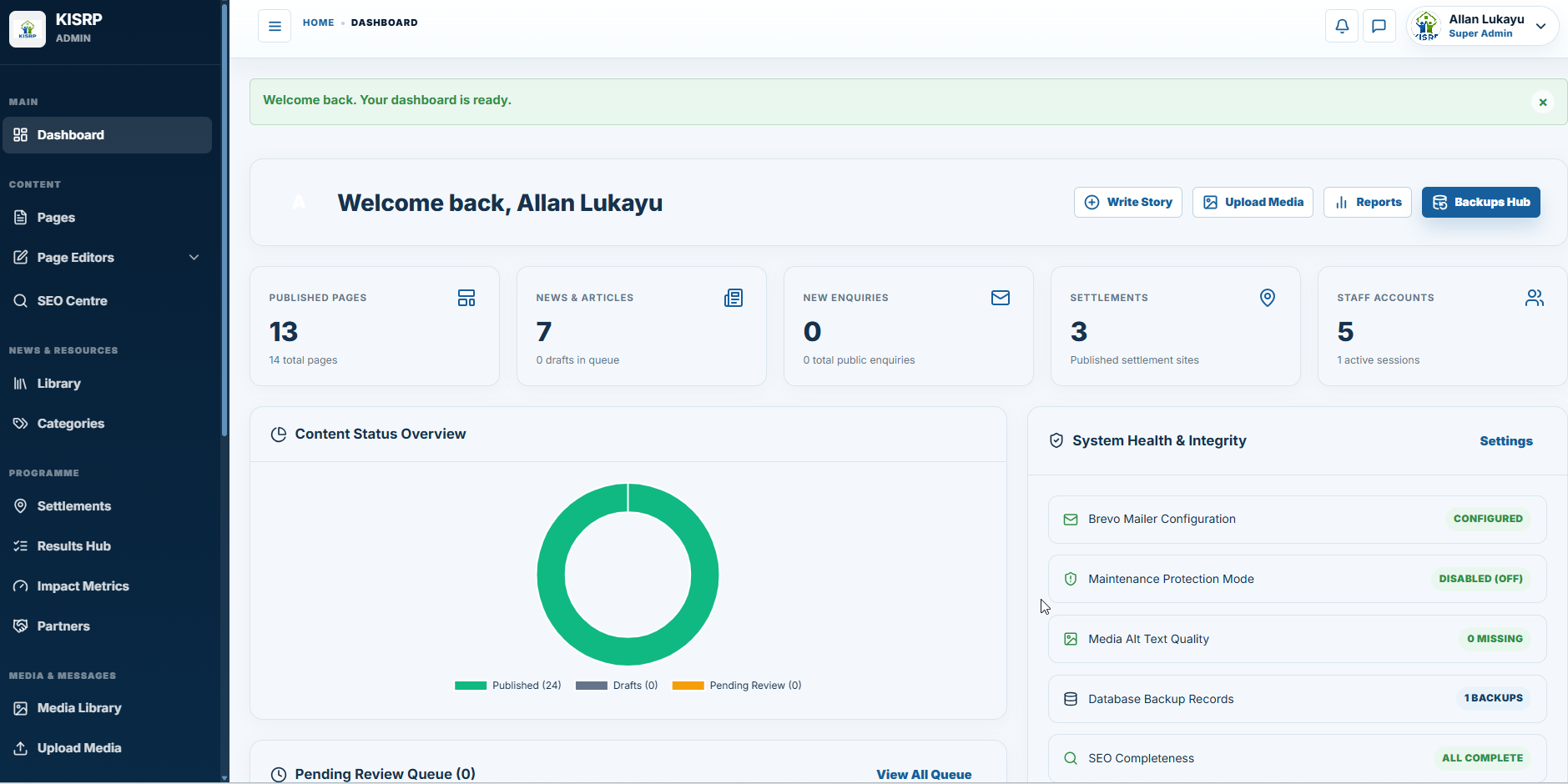Click the sidebar vertical scrollbar

click(224, 219)
